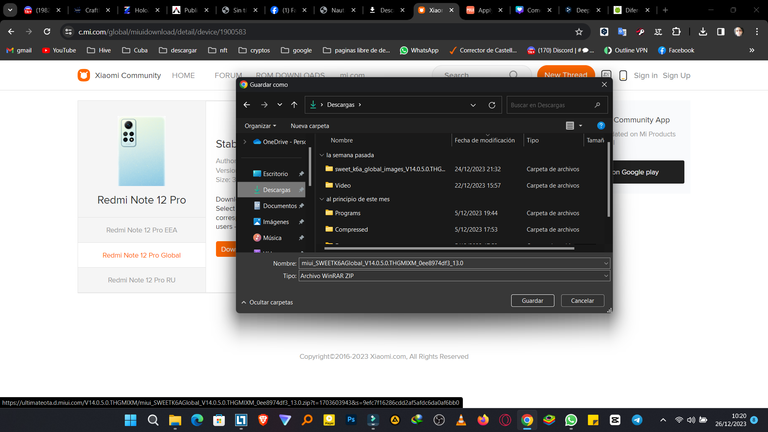Show more bookmarks overflow chevron
Image resolution: width=768 pixels, height=432 pixels.
pyautogui.click(x=752, y=50)
